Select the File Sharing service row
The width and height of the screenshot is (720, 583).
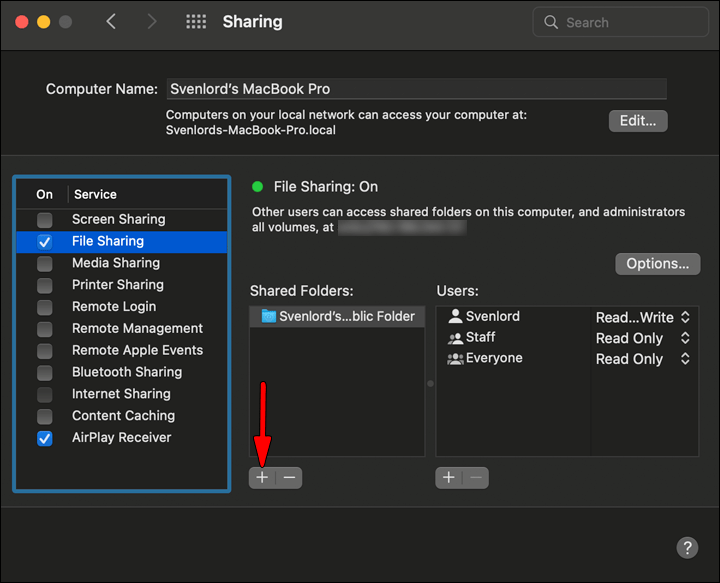[122, 241]
